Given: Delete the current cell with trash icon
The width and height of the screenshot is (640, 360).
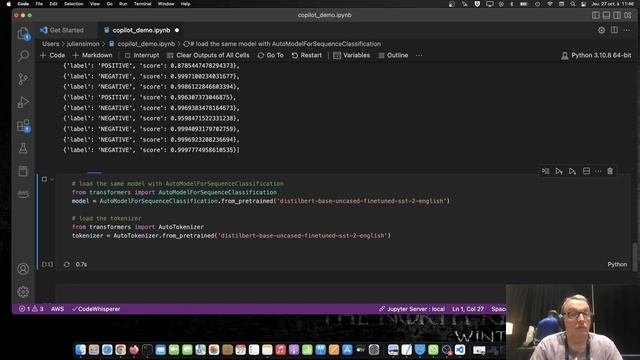Looking at the screenshot, I should pos(610,171).
